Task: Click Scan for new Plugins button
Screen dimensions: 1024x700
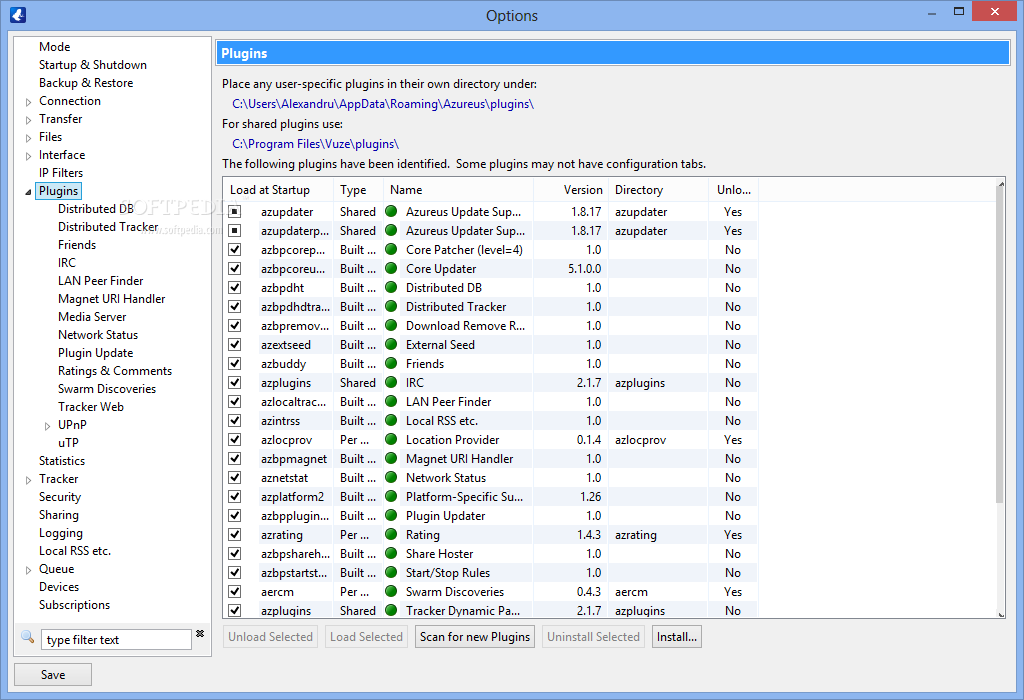Action: point(475,637)
